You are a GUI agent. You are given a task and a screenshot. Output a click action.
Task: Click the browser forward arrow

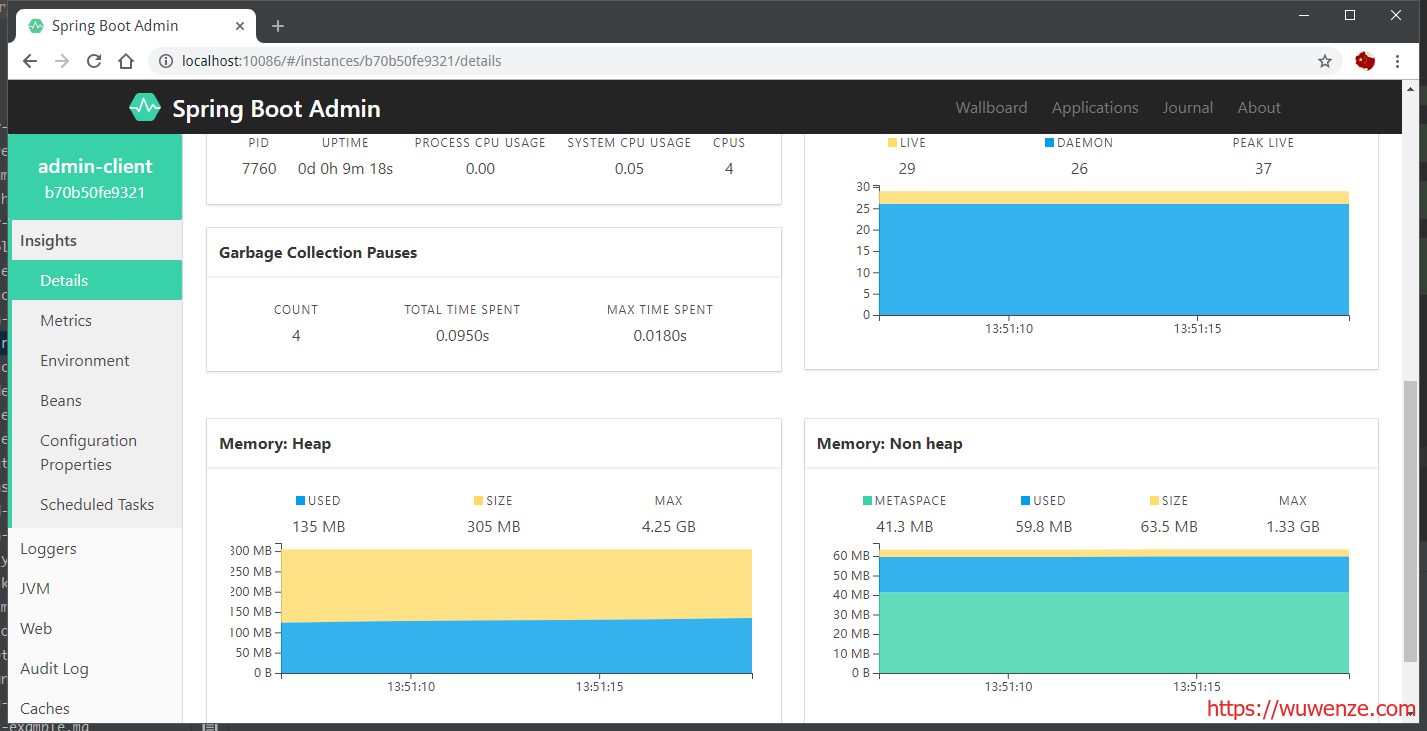pos(62,61)
